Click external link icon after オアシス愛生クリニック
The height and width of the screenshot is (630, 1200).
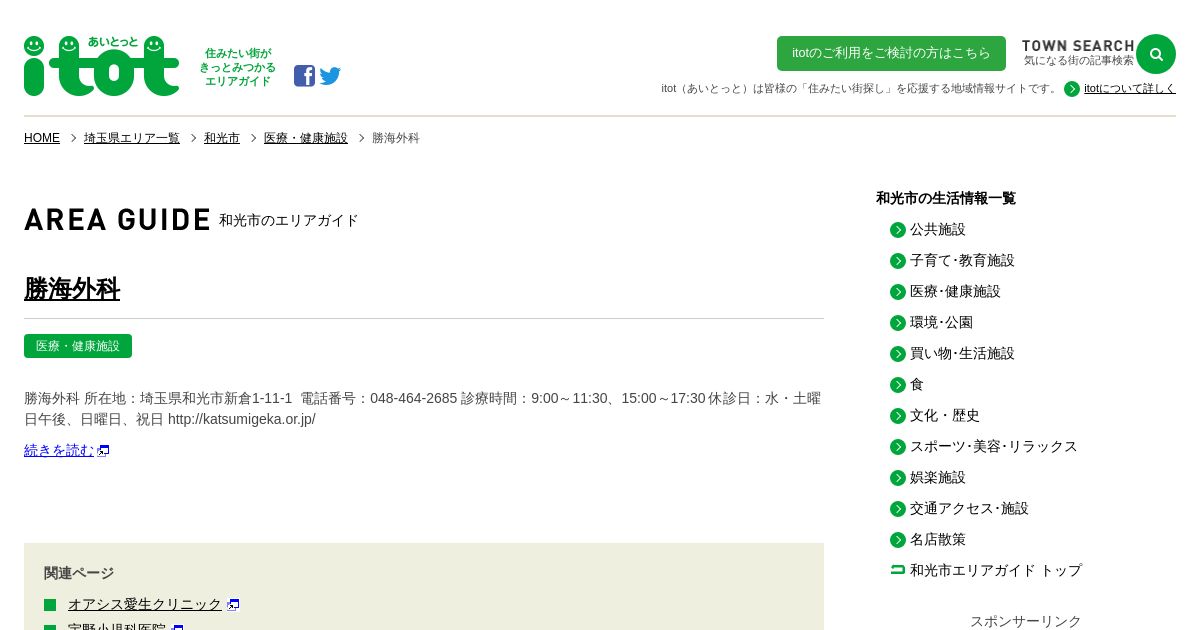click(233, 605)
